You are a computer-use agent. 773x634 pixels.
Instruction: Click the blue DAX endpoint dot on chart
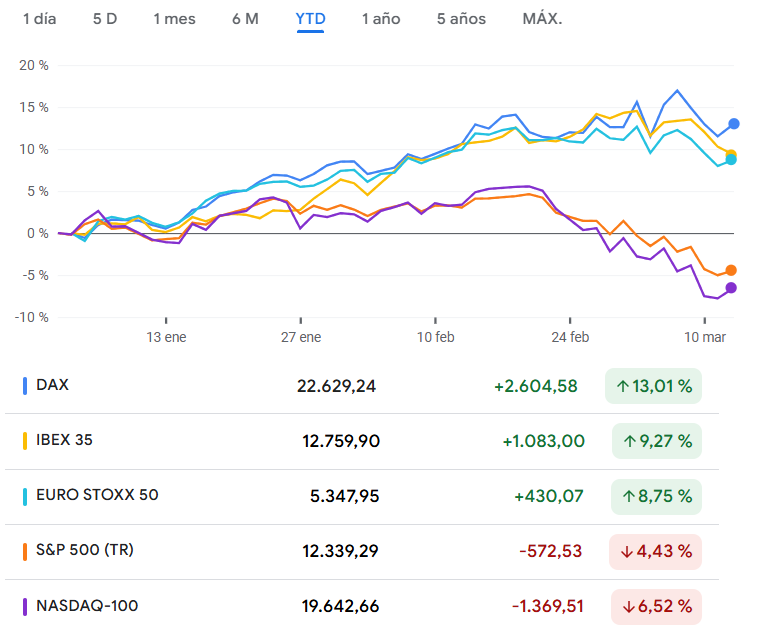pos(734,124)
